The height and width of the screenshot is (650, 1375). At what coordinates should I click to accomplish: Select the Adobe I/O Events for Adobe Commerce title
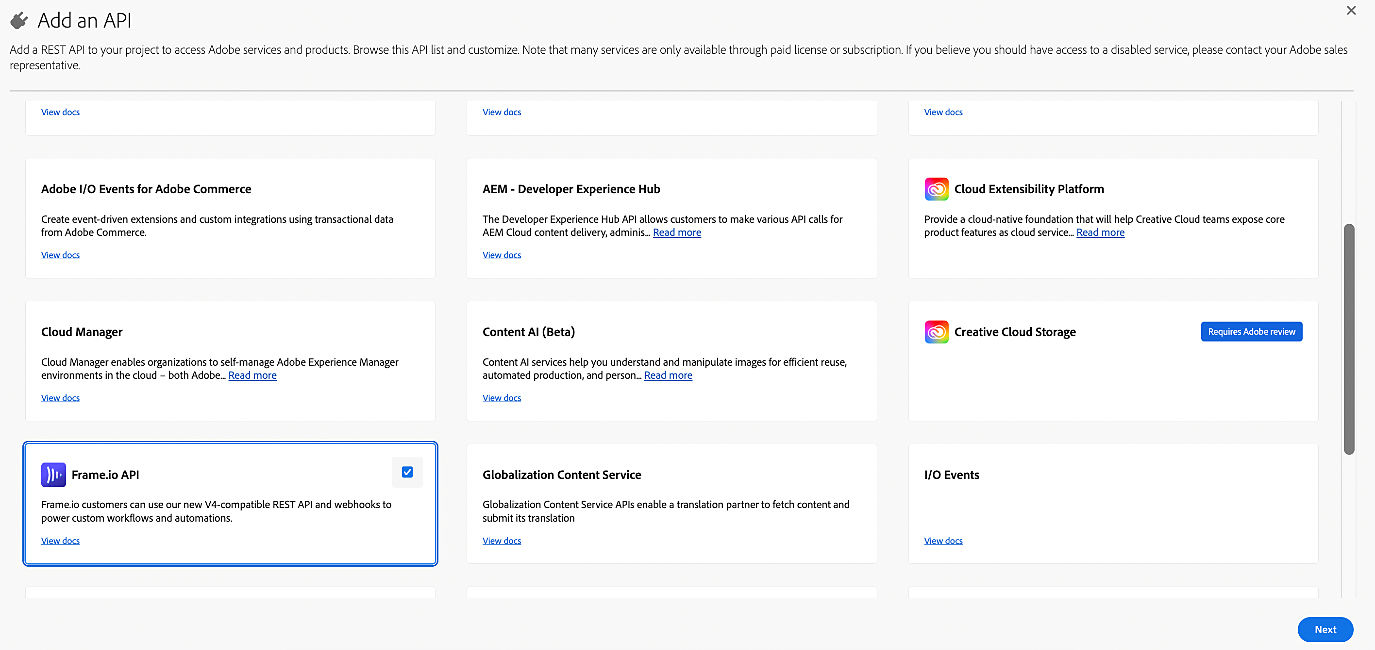[146, 189]
